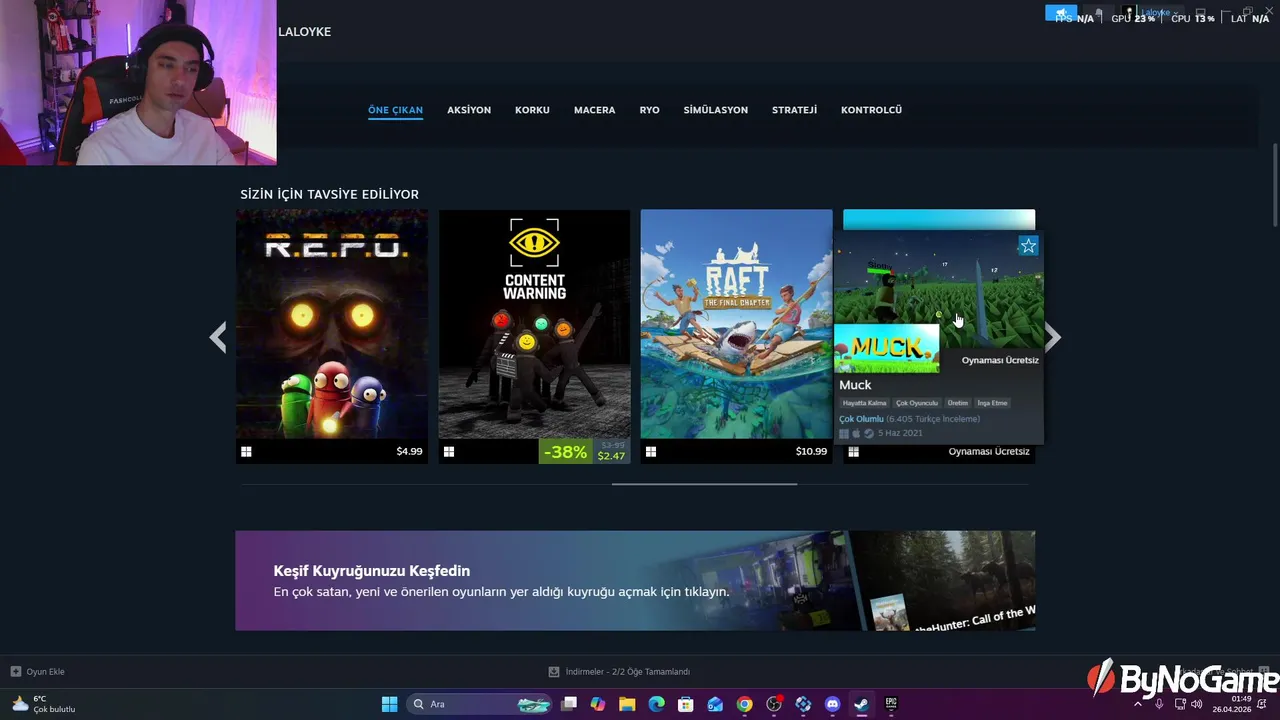This screenshot has height=720, width=1280.
Task: Click the Muck title text
Action: 855,385
